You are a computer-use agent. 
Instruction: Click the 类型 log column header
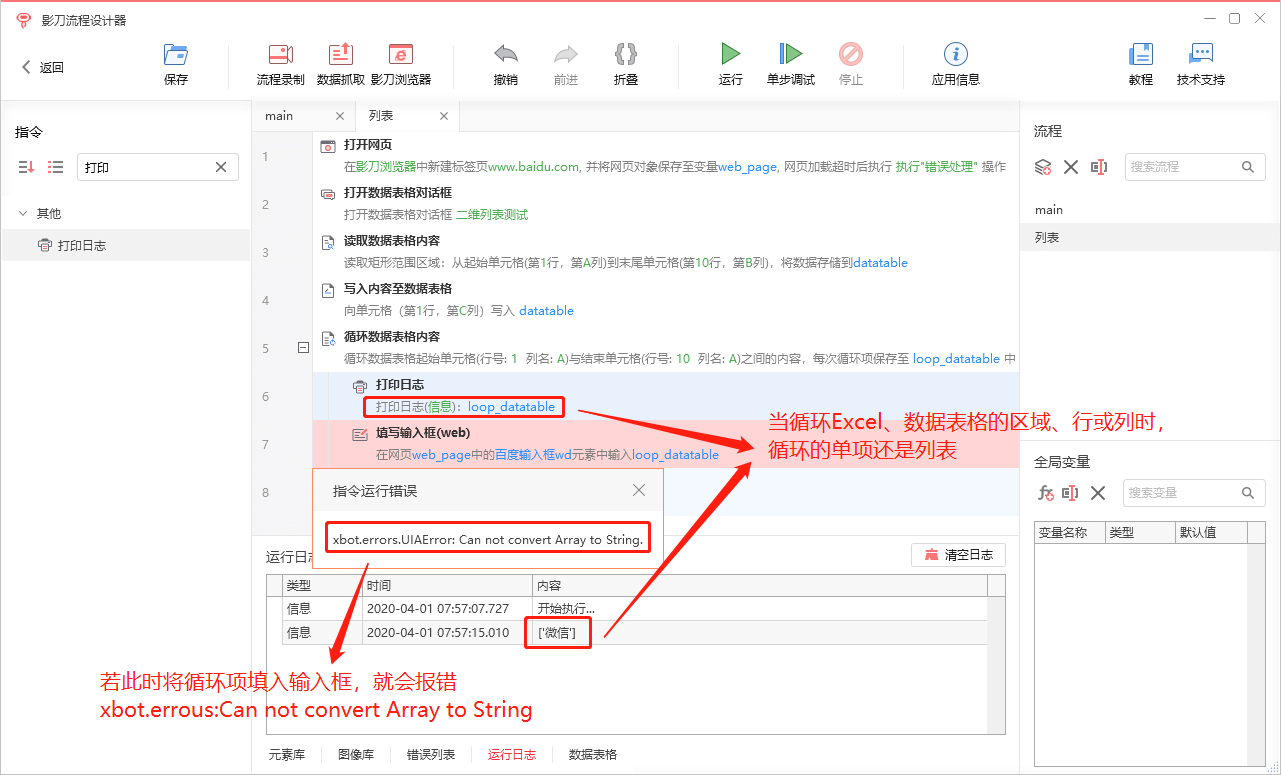coord(323,585)
